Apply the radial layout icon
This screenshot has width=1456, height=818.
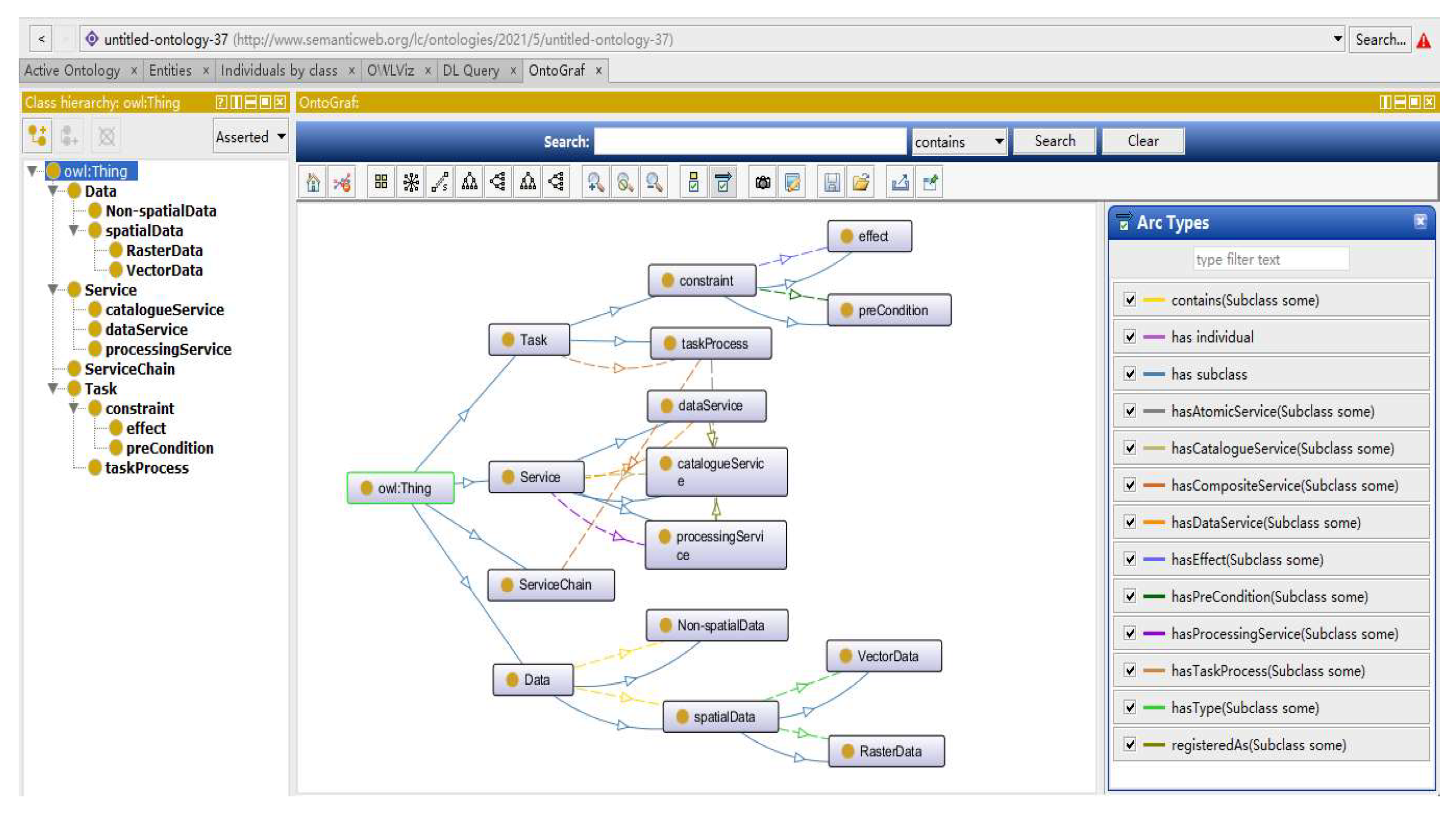[x=411, y=182]
